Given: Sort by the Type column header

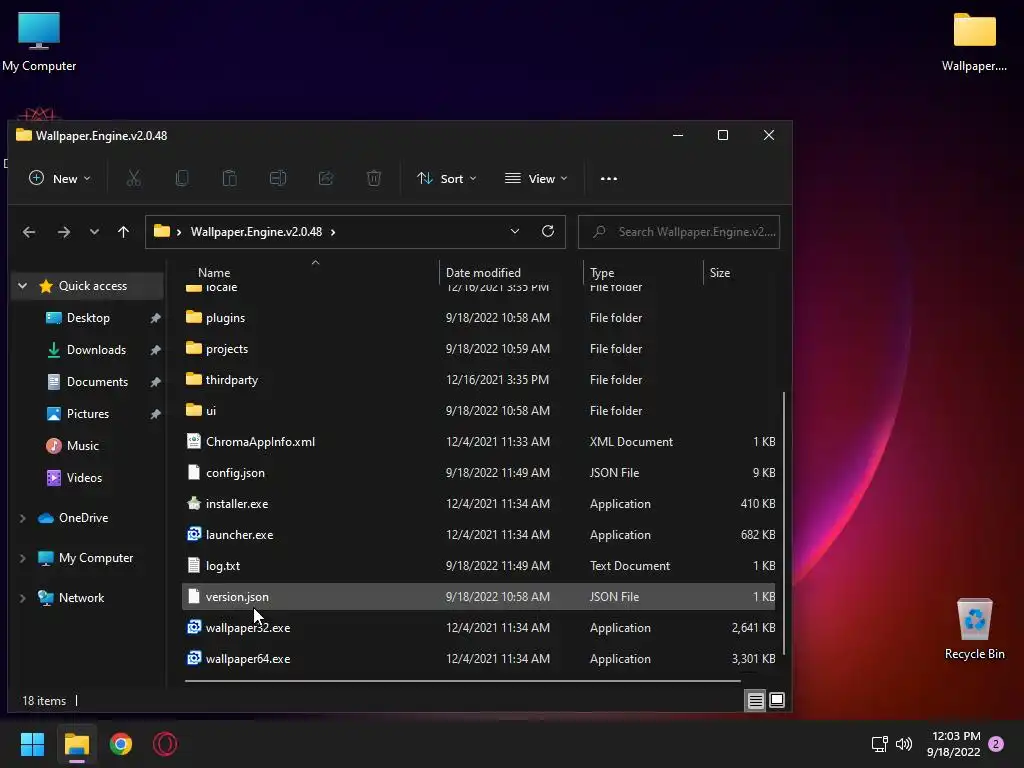Looking at the screenshot, I should pos(602,273).
